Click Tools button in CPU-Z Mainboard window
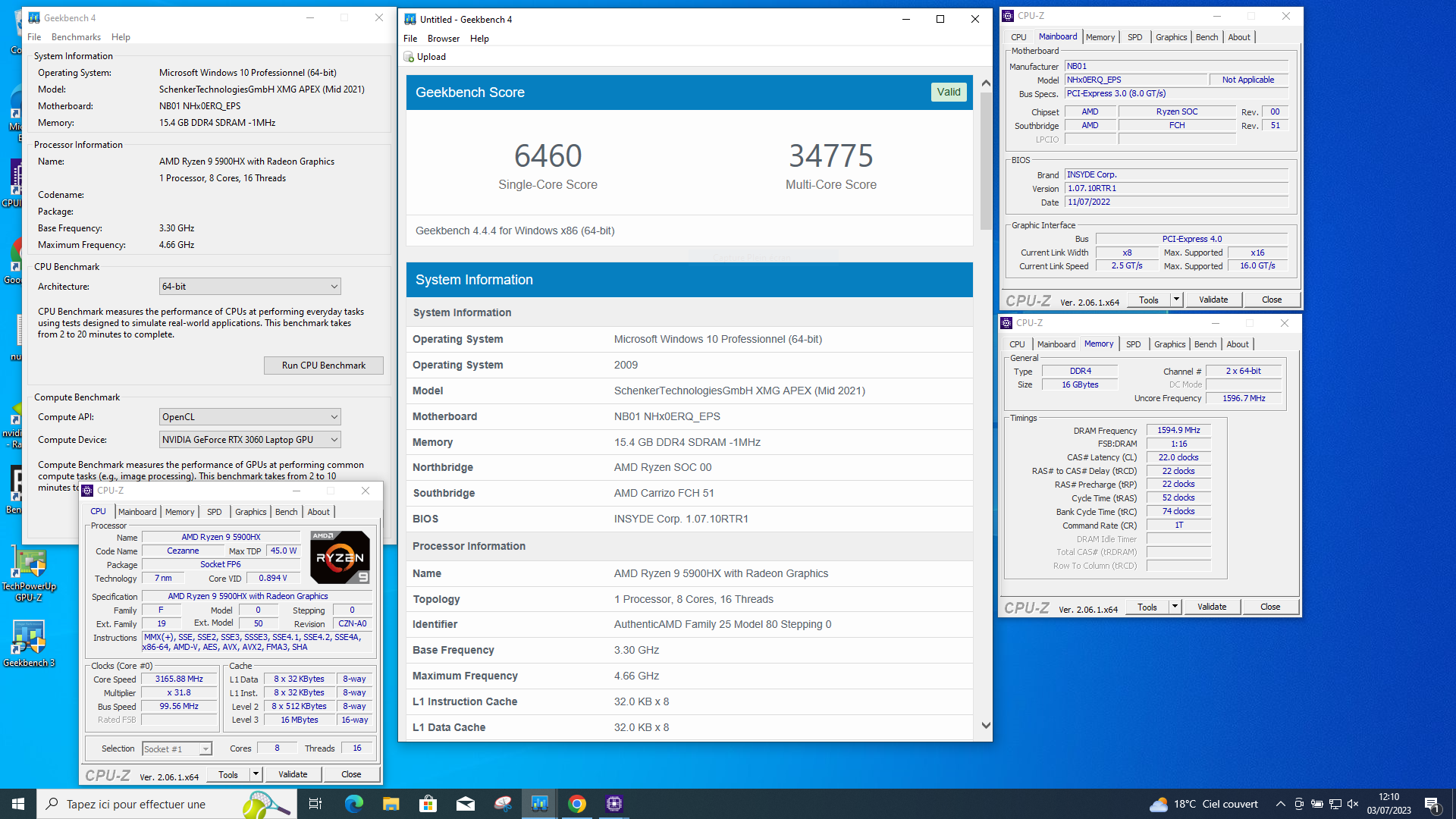The height and width of the screenshot is (819, 1456). coord(1148,300)
